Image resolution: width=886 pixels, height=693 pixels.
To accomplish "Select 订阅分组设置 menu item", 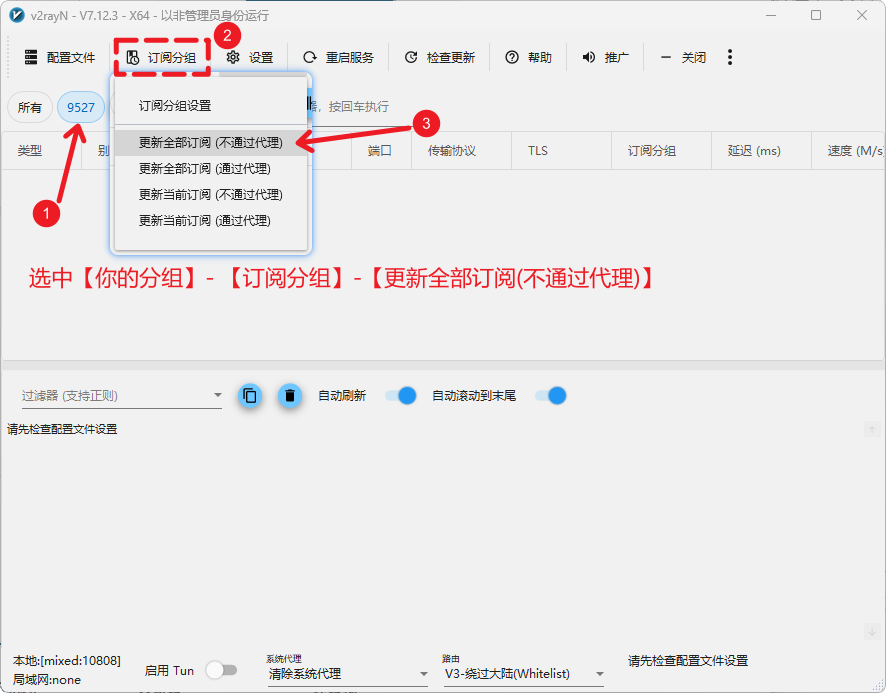I will tap(211, 106).
